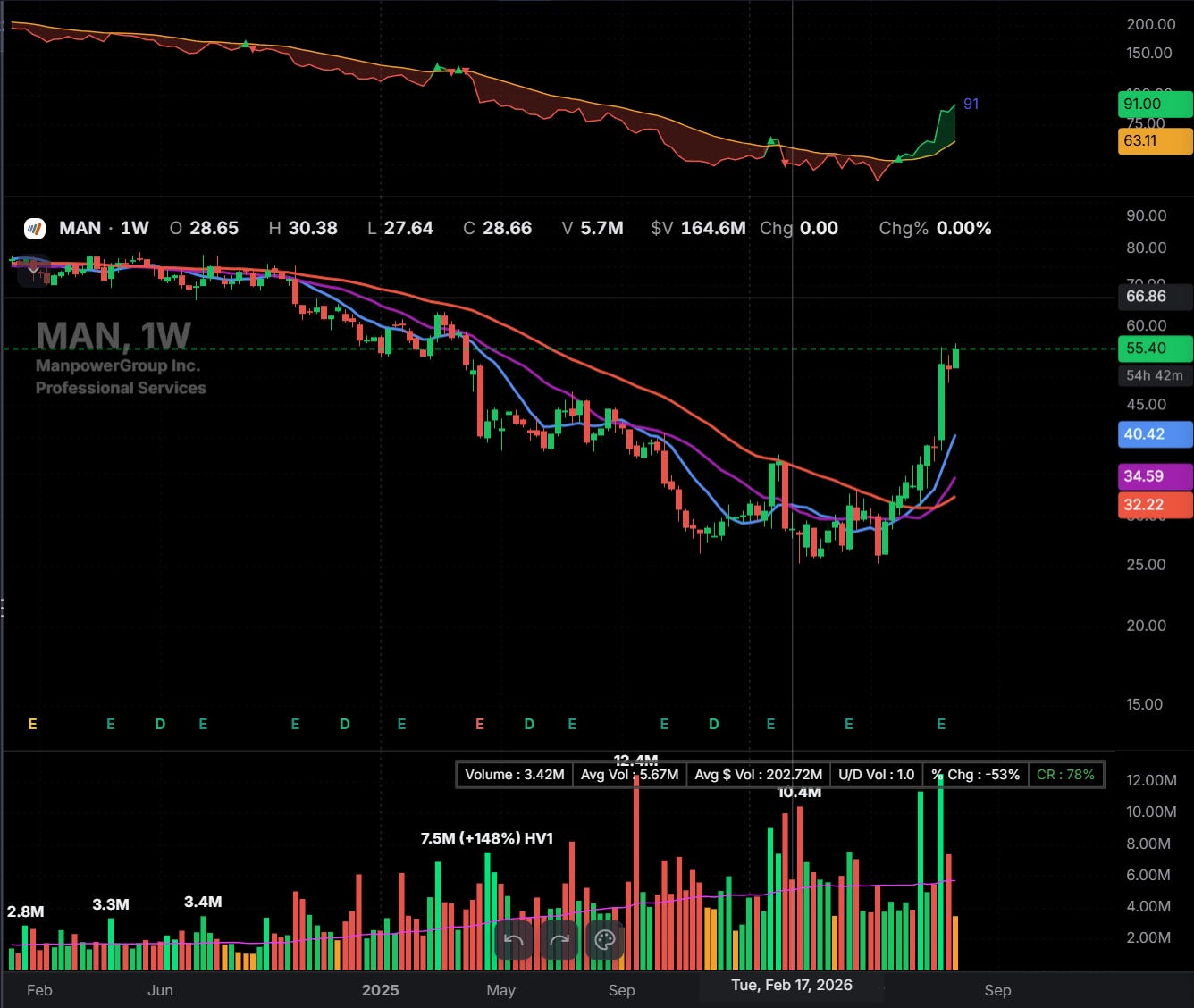The height and width of the screenshot is (1008, 1194).
Task: Click the Feb label on time axis
Action: 39,990
